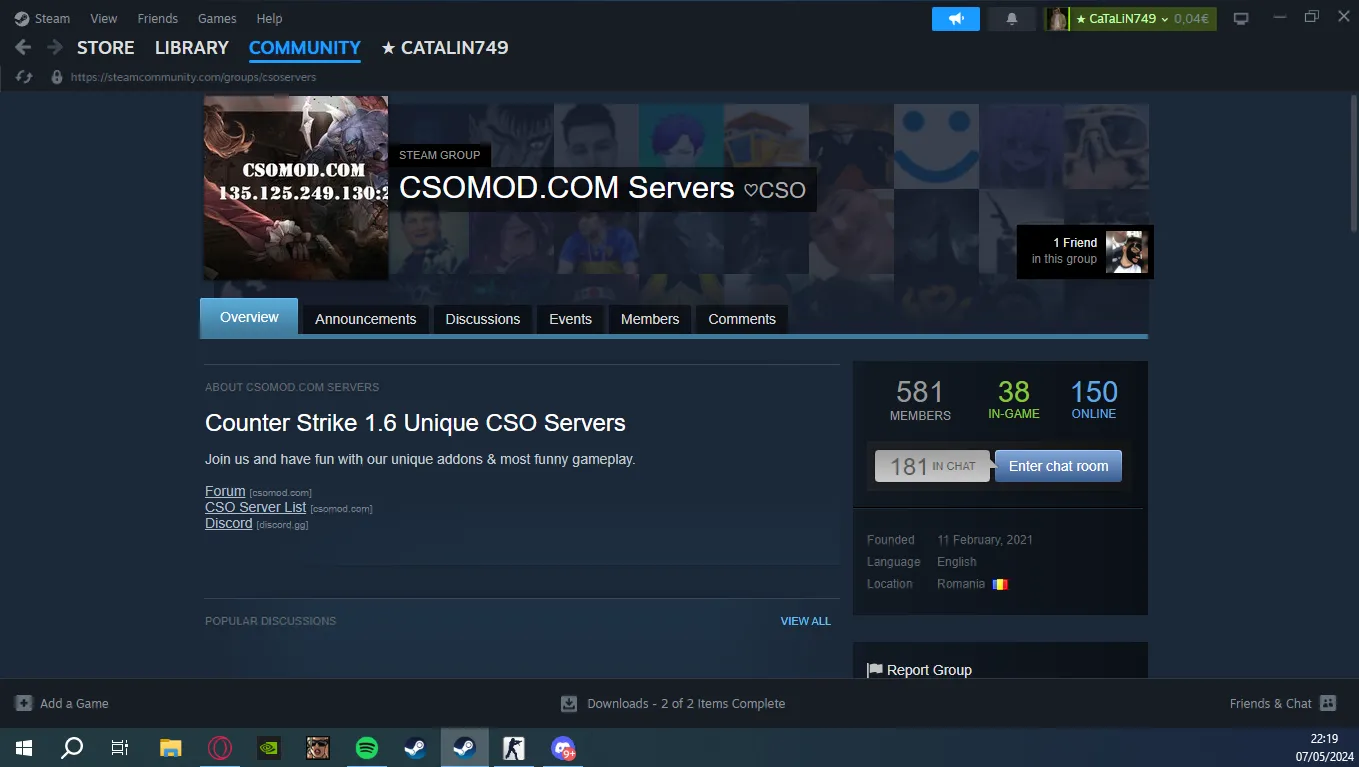This screenshot has height=767, width=1359.
Task: Open the CSO Server List link
Action: point(255,507)
